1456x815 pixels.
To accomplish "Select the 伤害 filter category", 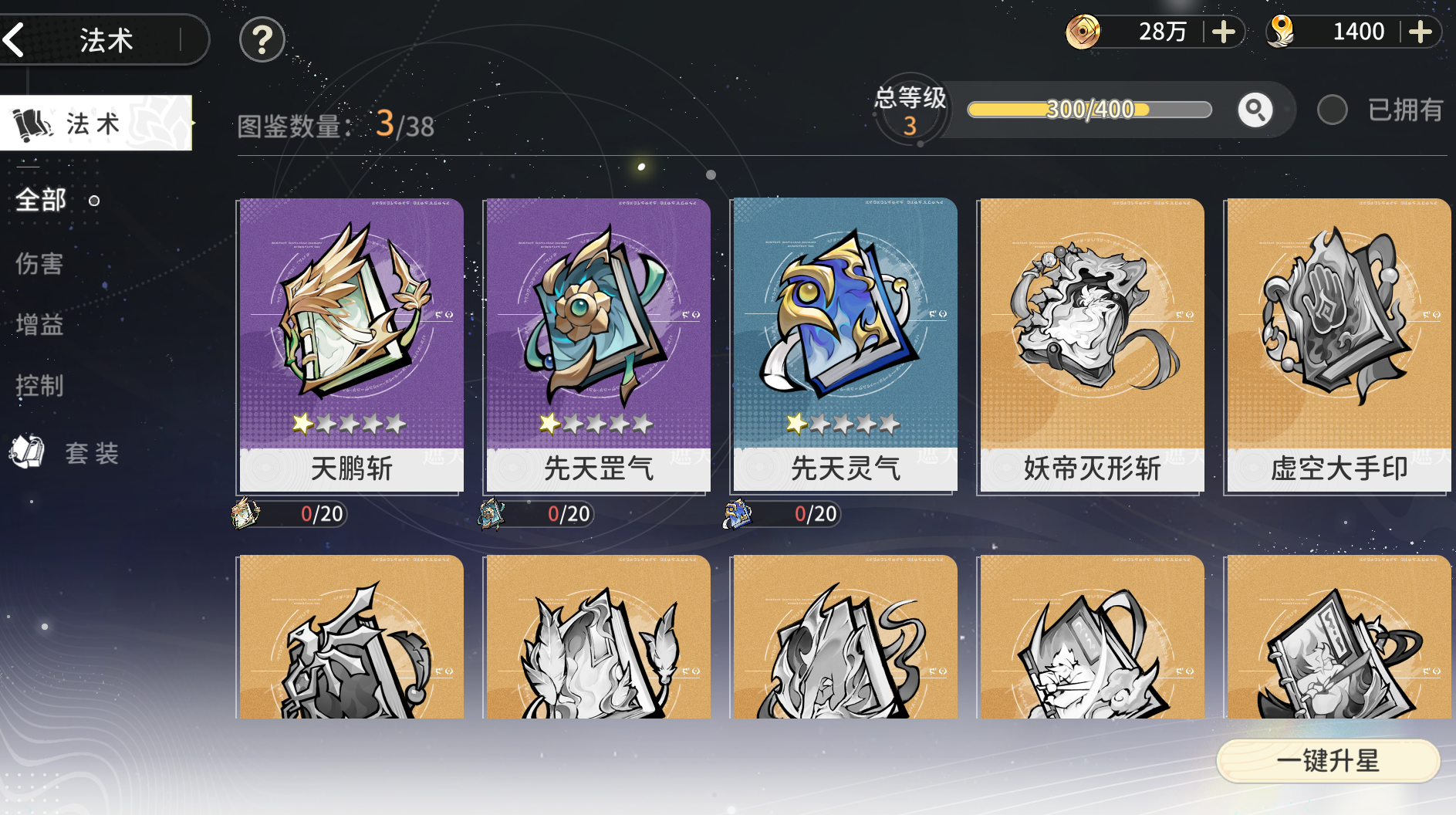I will click(39, 263).
